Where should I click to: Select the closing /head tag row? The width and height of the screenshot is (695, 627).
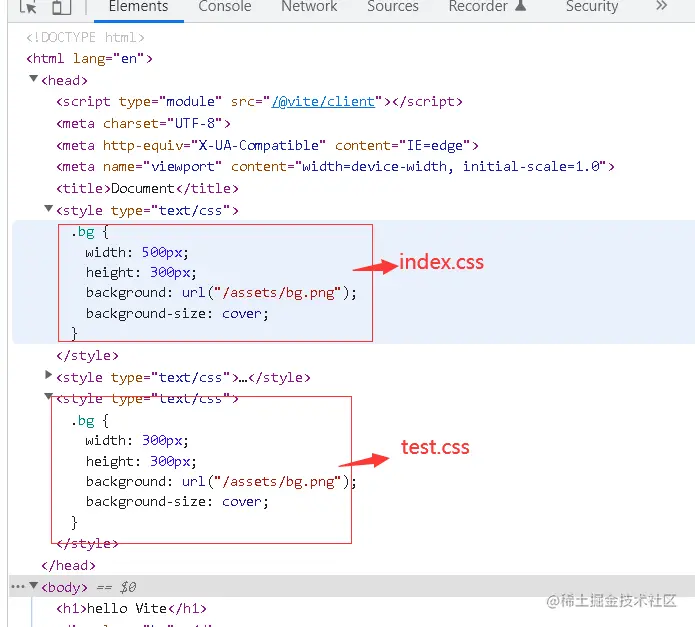click(68, 565)
